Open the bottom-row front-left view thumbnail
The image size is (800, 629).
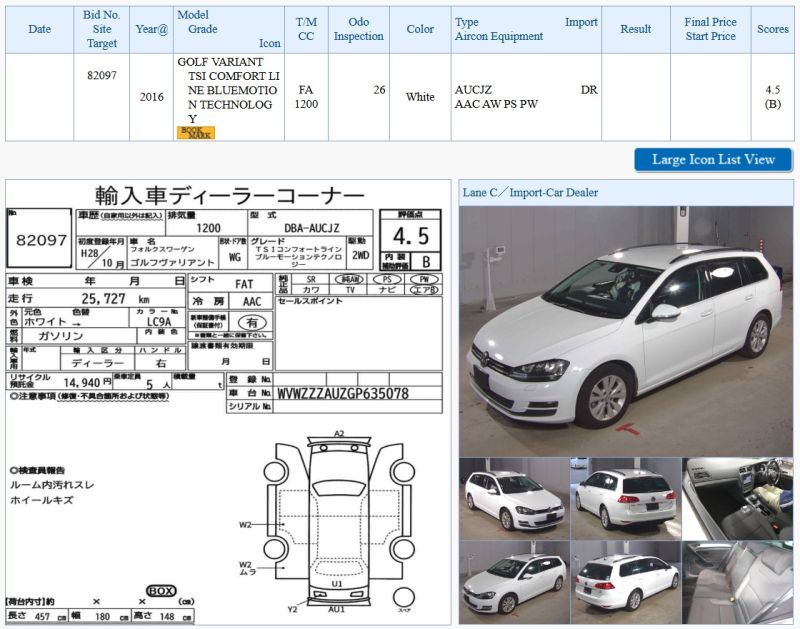click(514, 583)
